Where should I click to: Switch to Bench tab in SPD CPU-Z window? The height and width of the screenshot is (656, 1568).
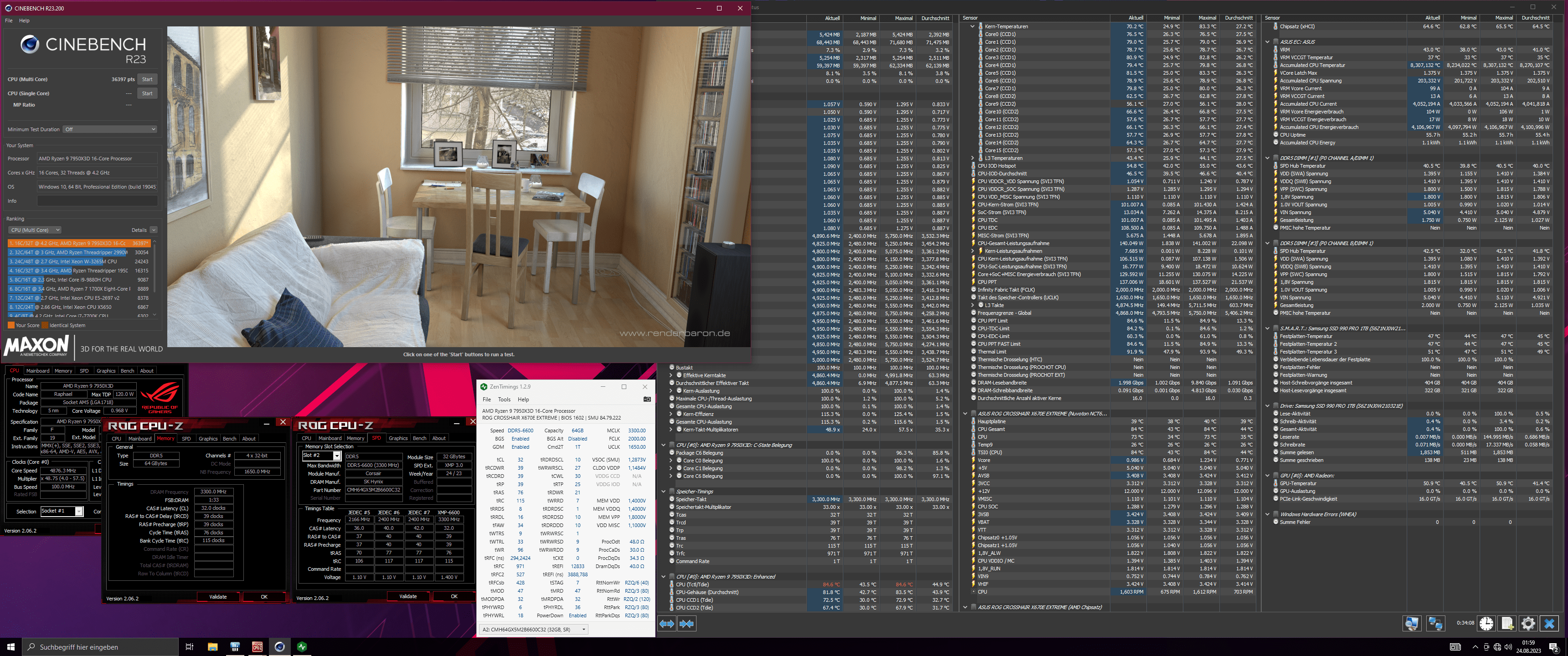coord(419,438)
